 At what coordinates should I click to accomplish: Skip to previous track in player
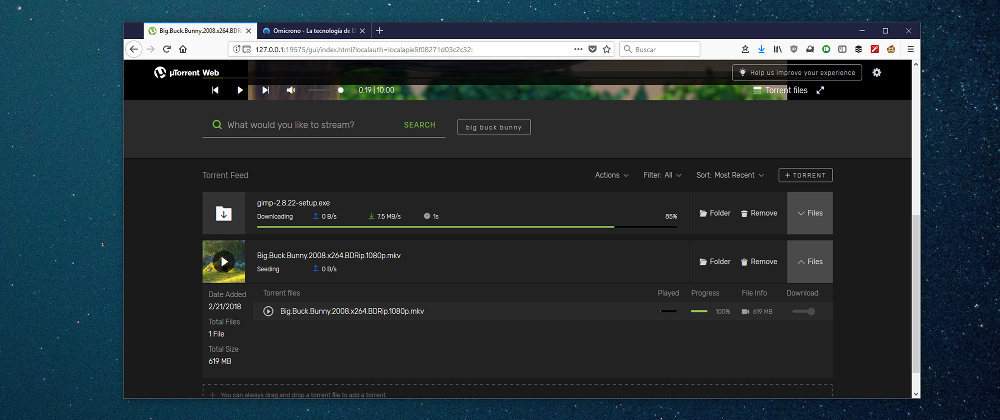coord(215,90)
